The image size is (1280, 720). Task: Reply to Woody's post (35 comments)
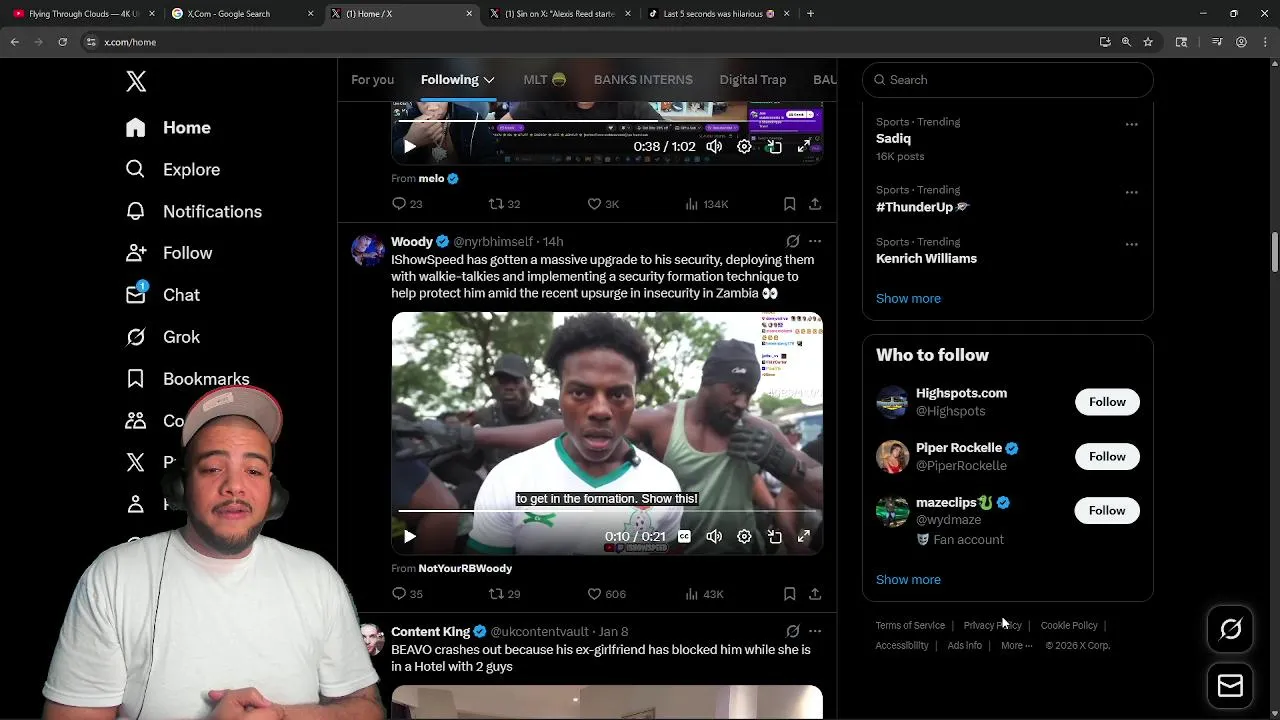407,594
